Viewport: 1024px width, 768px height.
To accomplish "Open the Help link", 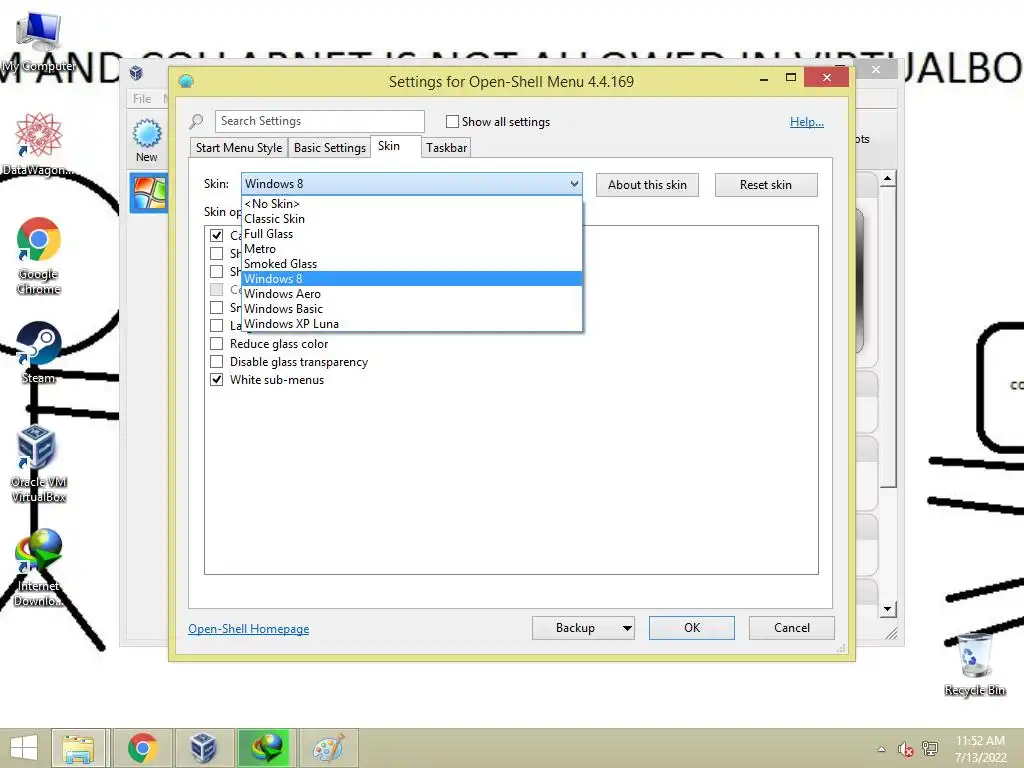I will pyautogui.click(x=807, y=121).
